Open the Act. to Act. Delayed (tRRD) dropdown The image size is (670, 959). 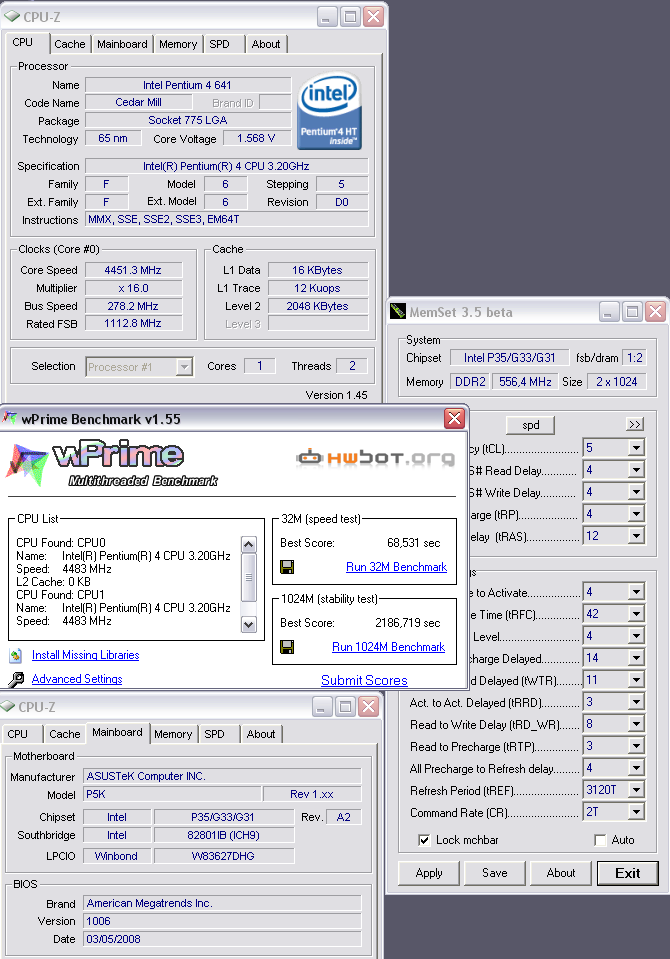(636, 702)
